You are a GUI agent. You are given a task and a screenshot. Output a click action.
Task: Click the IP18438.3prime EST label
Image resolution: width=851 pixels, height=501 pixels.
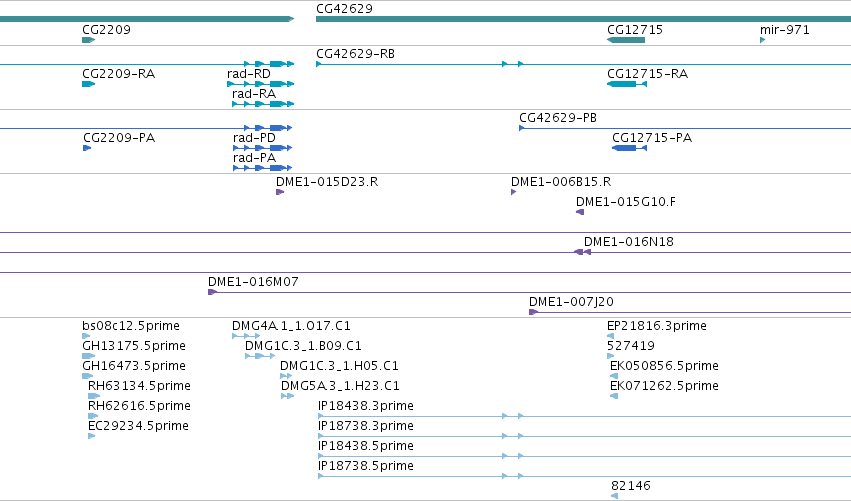point(366,407)
